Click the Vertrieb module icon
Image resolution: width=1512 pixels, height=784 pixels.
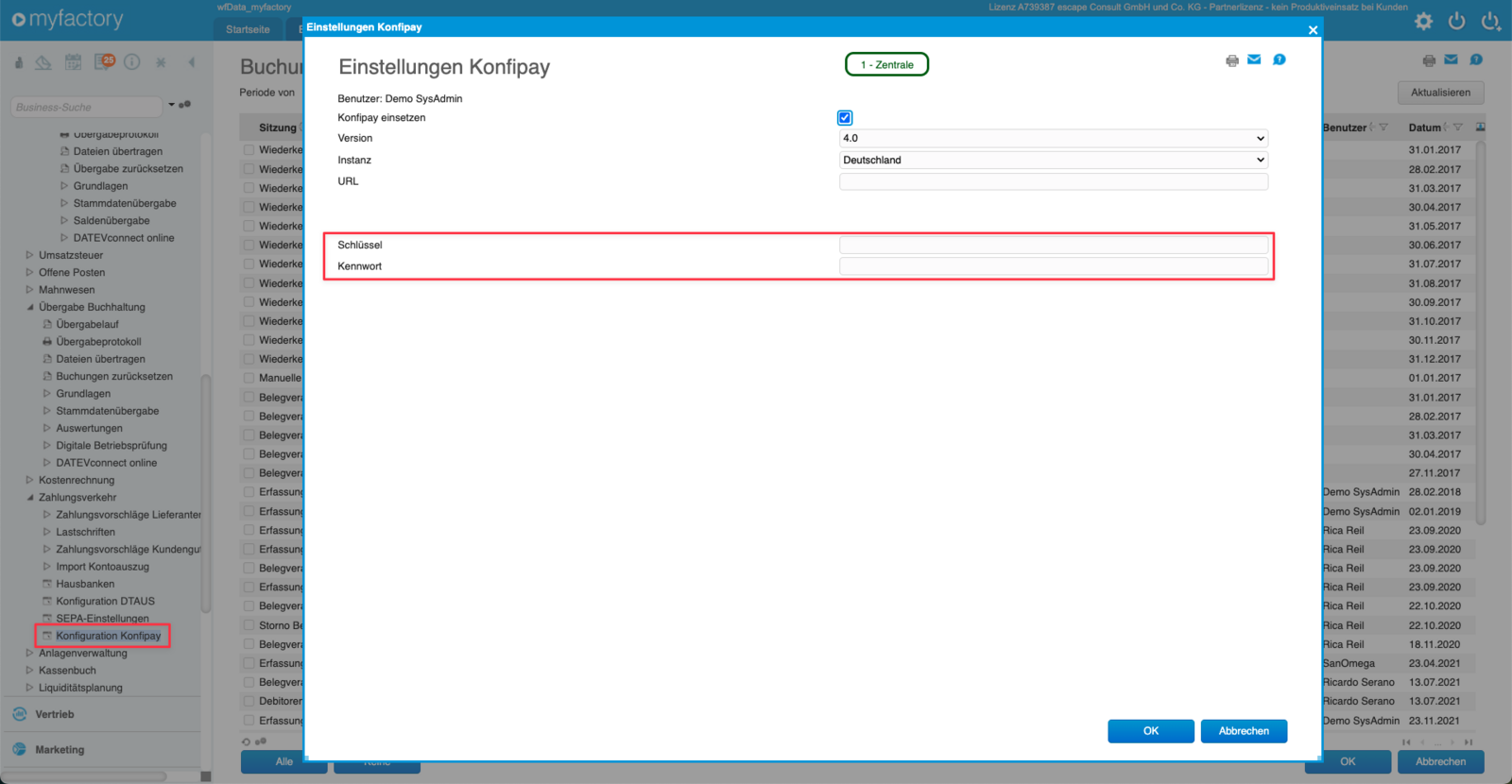(19, 714)
